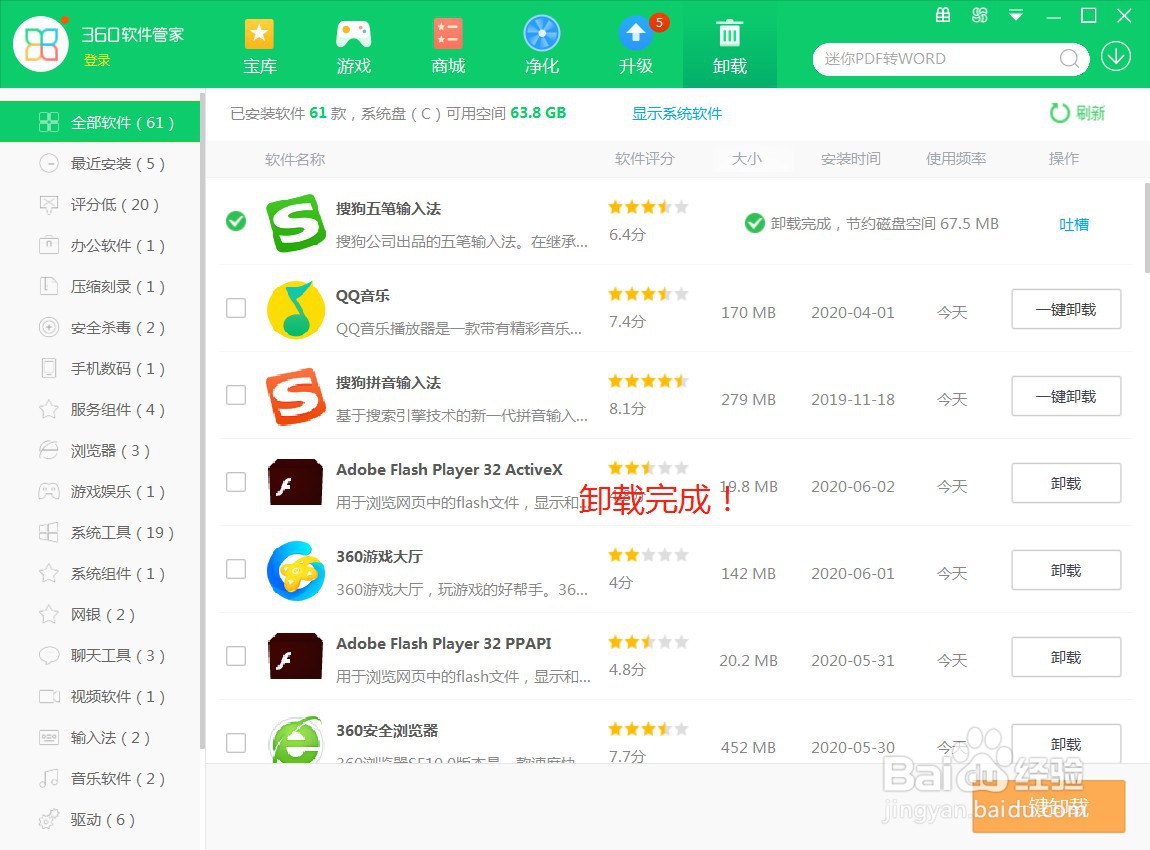1150x850 pixels.
Task: Check Adobe Flash Player 32 ActiveX checkbox
Action: point(236,482)
